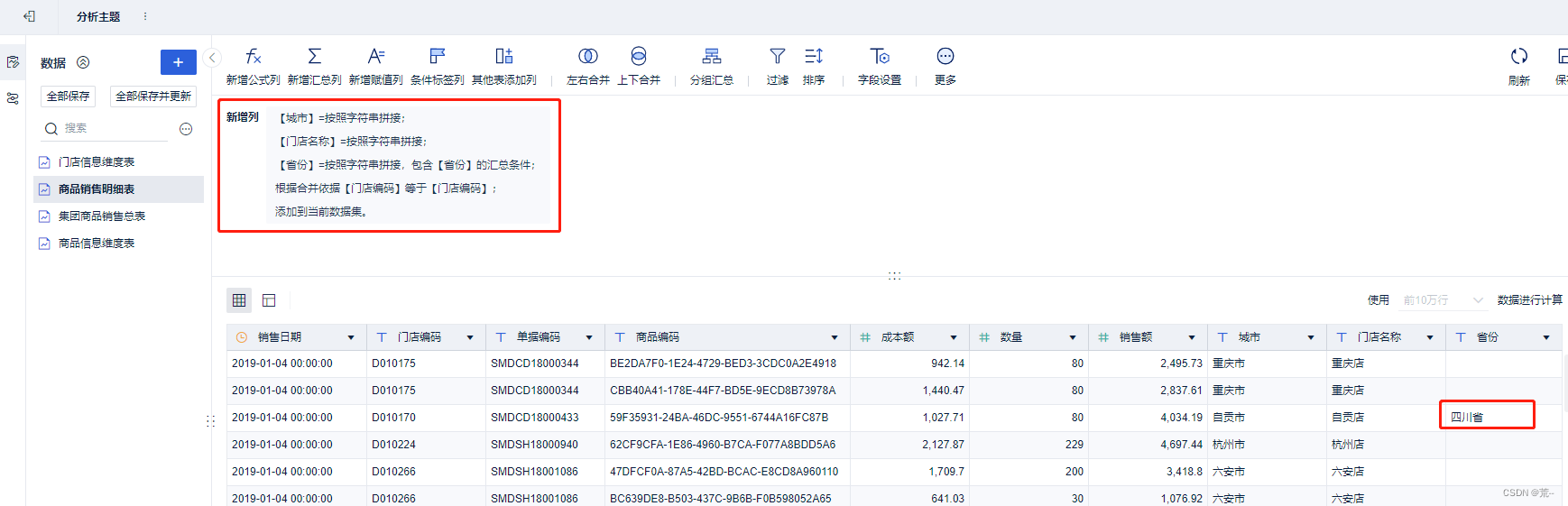Screen dimensions: 1568x506
Task: Click the 其他表添加列 icon
Action: [504, 56]
